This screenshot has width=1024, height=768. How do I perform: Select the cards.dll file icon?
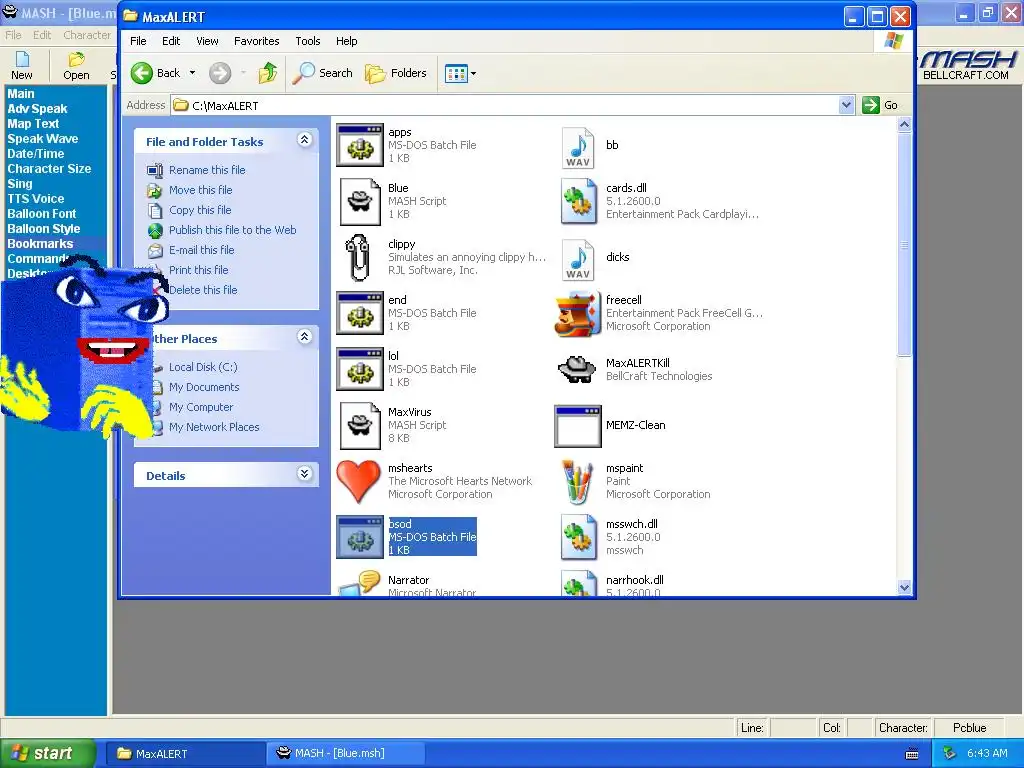point(578,201)
